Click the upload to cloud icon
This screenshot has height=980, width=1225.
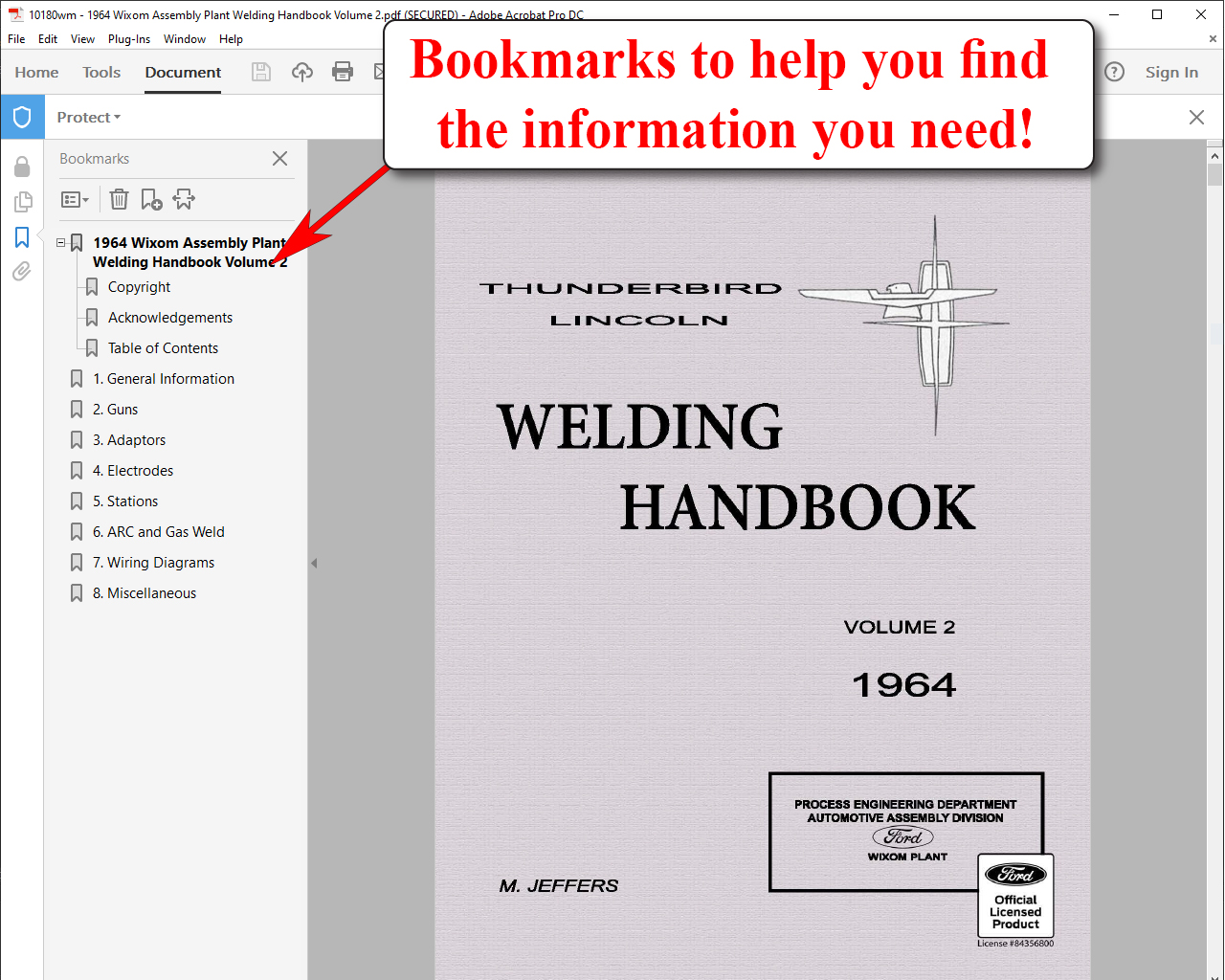302,72
